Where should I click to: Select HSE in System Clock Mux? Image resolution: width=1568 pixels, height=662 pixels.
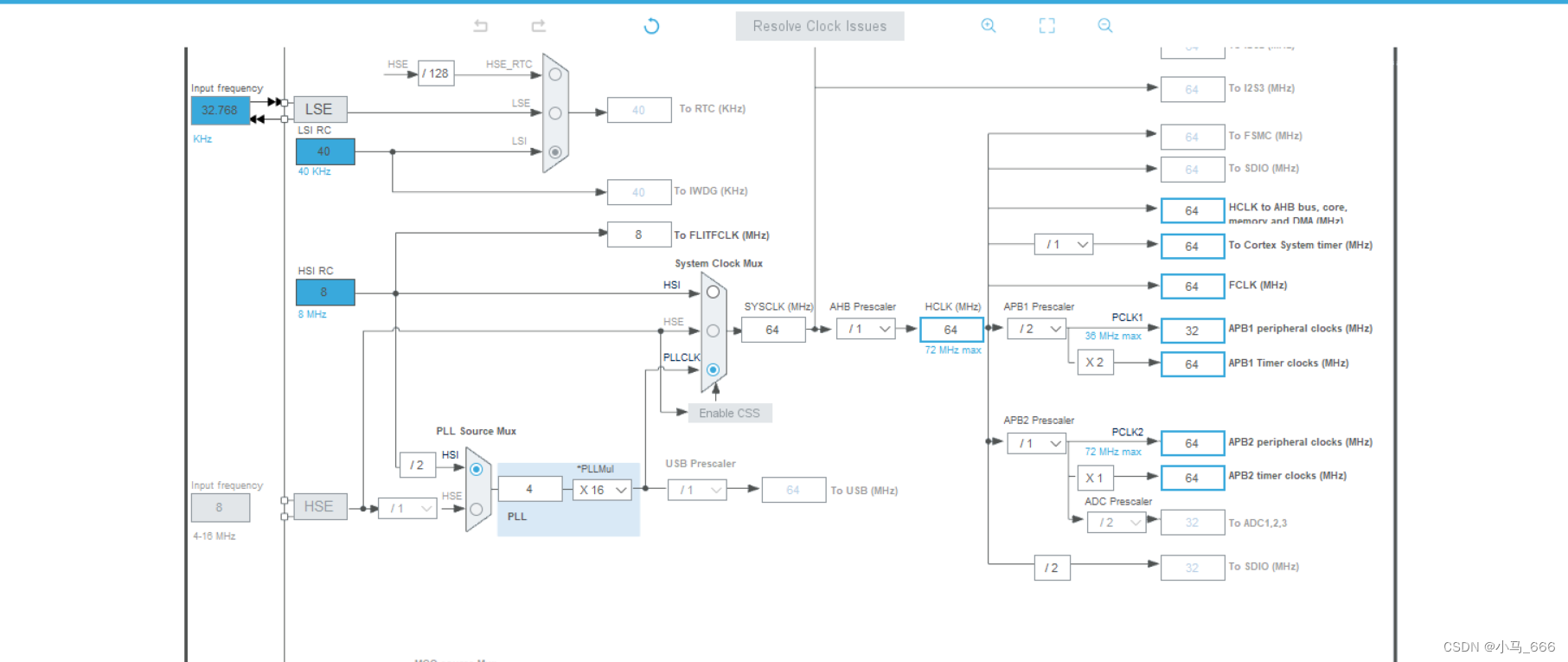point(713,331)
